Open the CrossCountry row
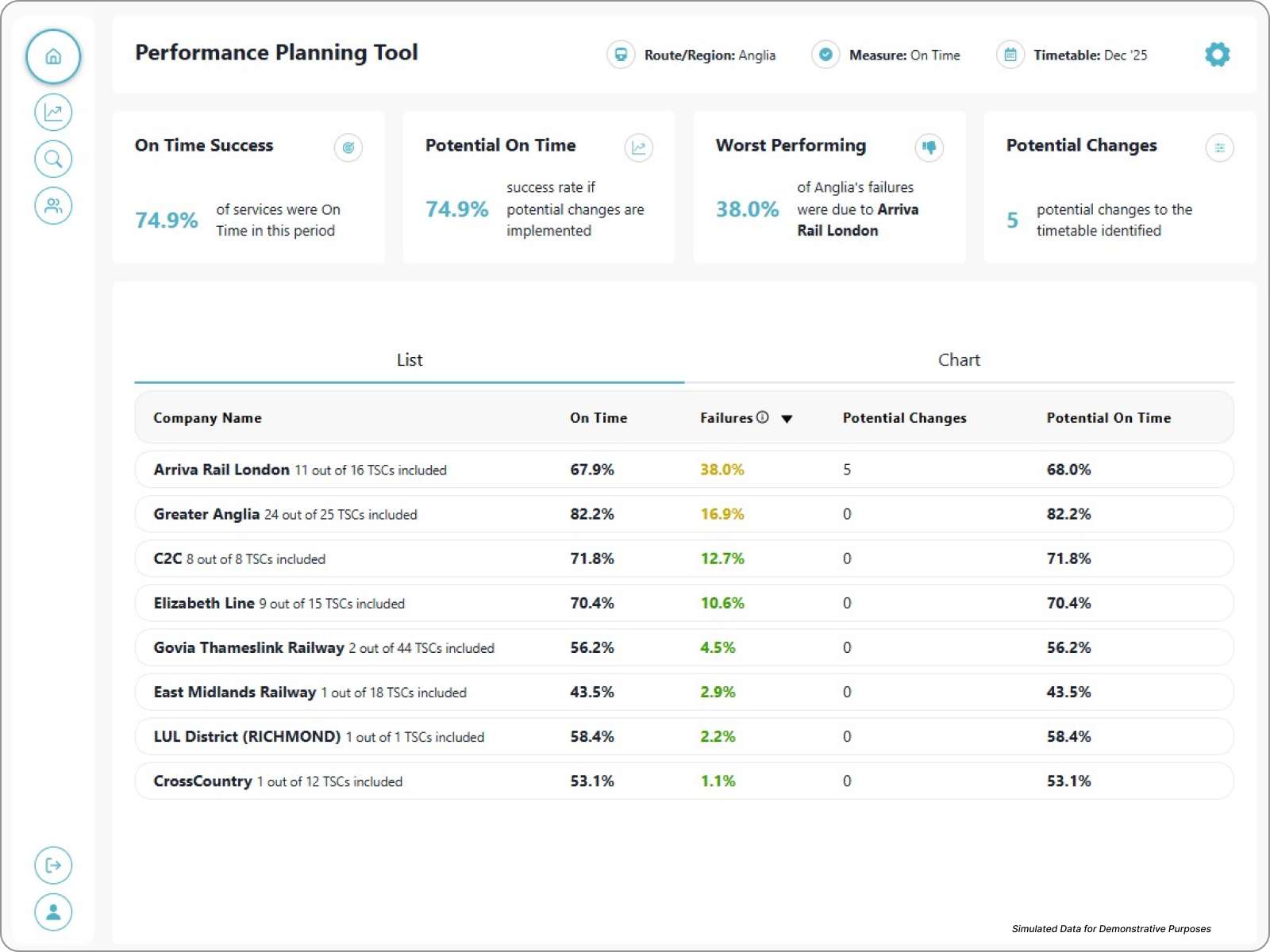 coord(684,781)
